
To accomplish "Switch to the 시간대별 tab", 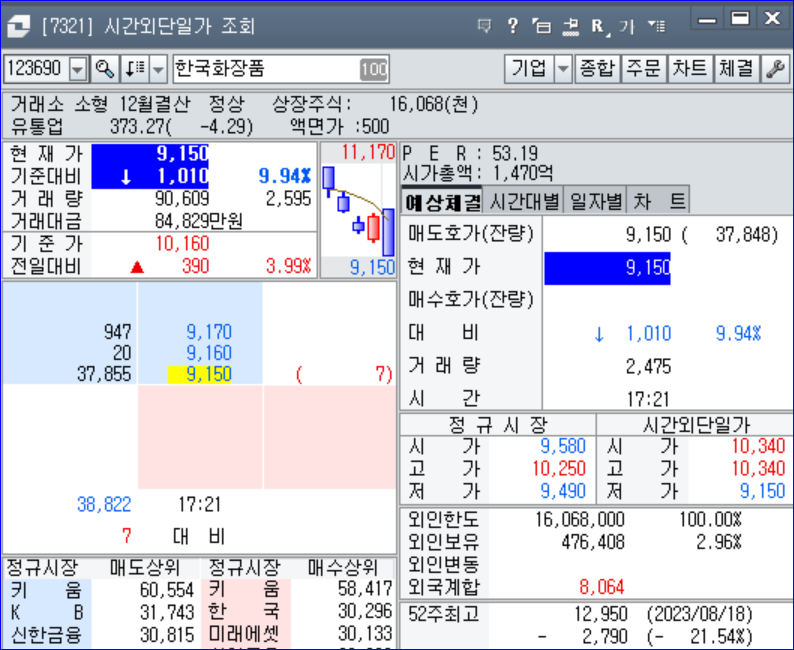I will [x=524, y=201].
